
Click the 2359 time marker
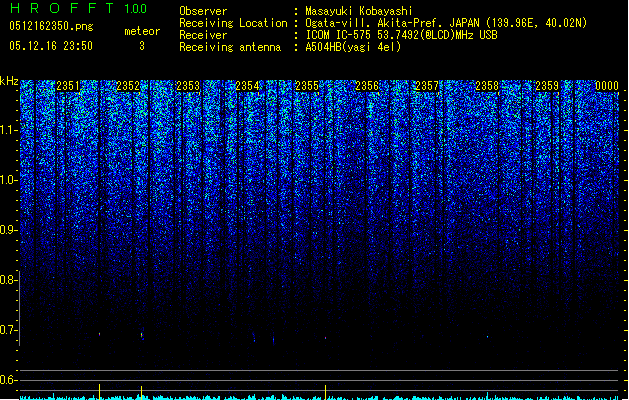tap(547, 86)
